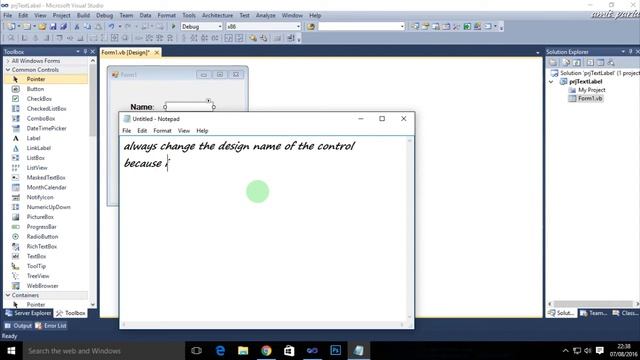
Task: Click the taskbar search box
Action: tap(104, 351)
